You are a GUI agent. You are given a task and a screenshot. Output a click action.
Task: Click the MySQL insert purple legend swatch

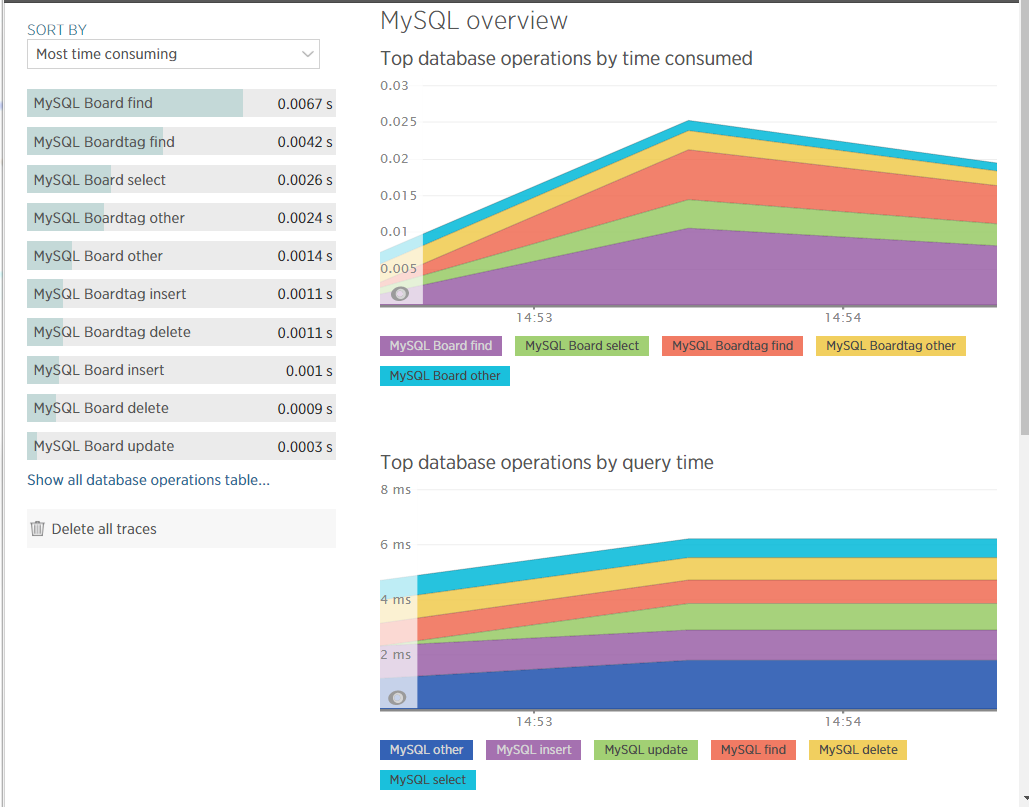[534, 750]
